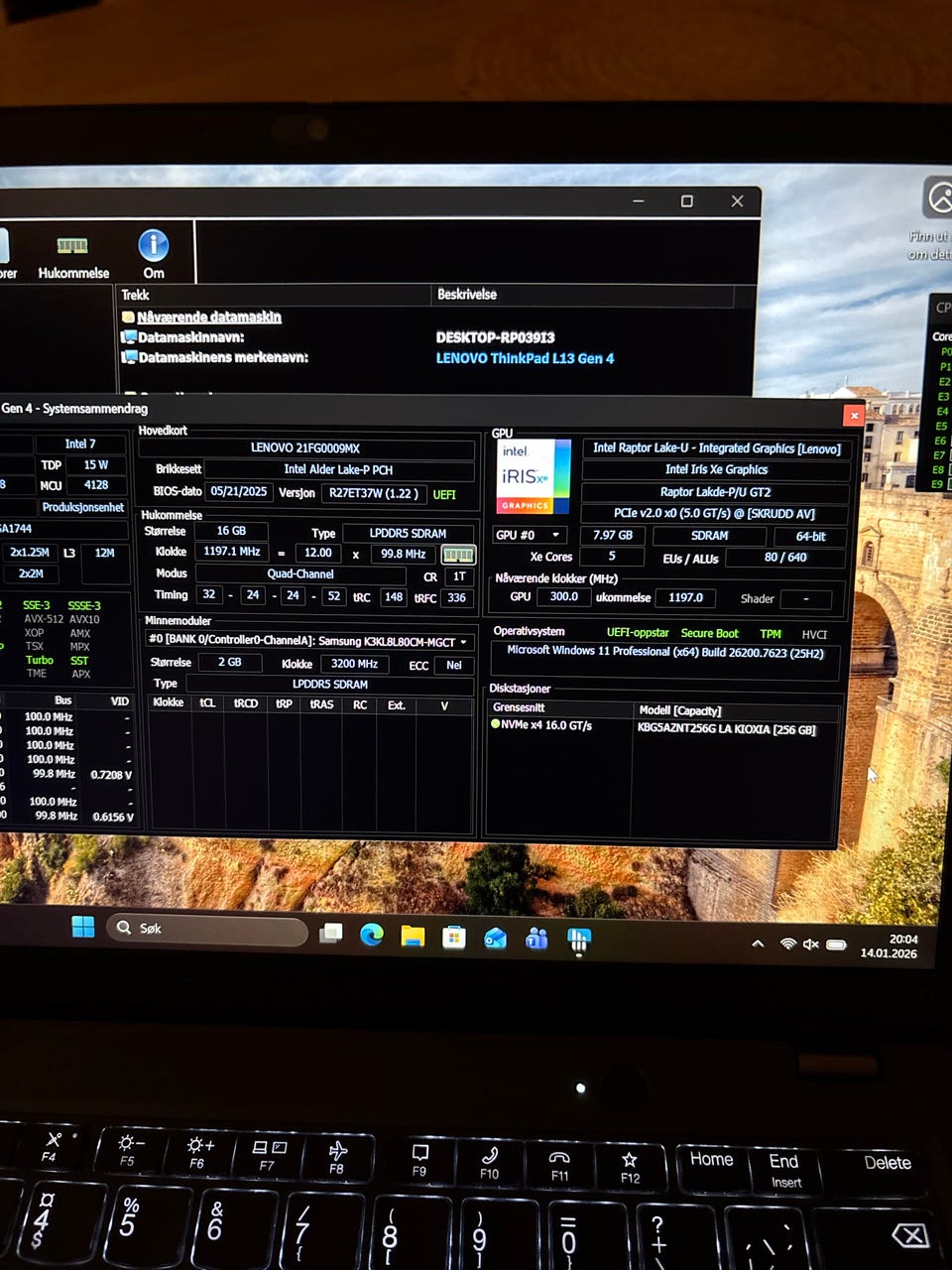Close the Systemsammendrag window with red X
This screenshot has width=952, height=1270.
click(x=854, y=415)
